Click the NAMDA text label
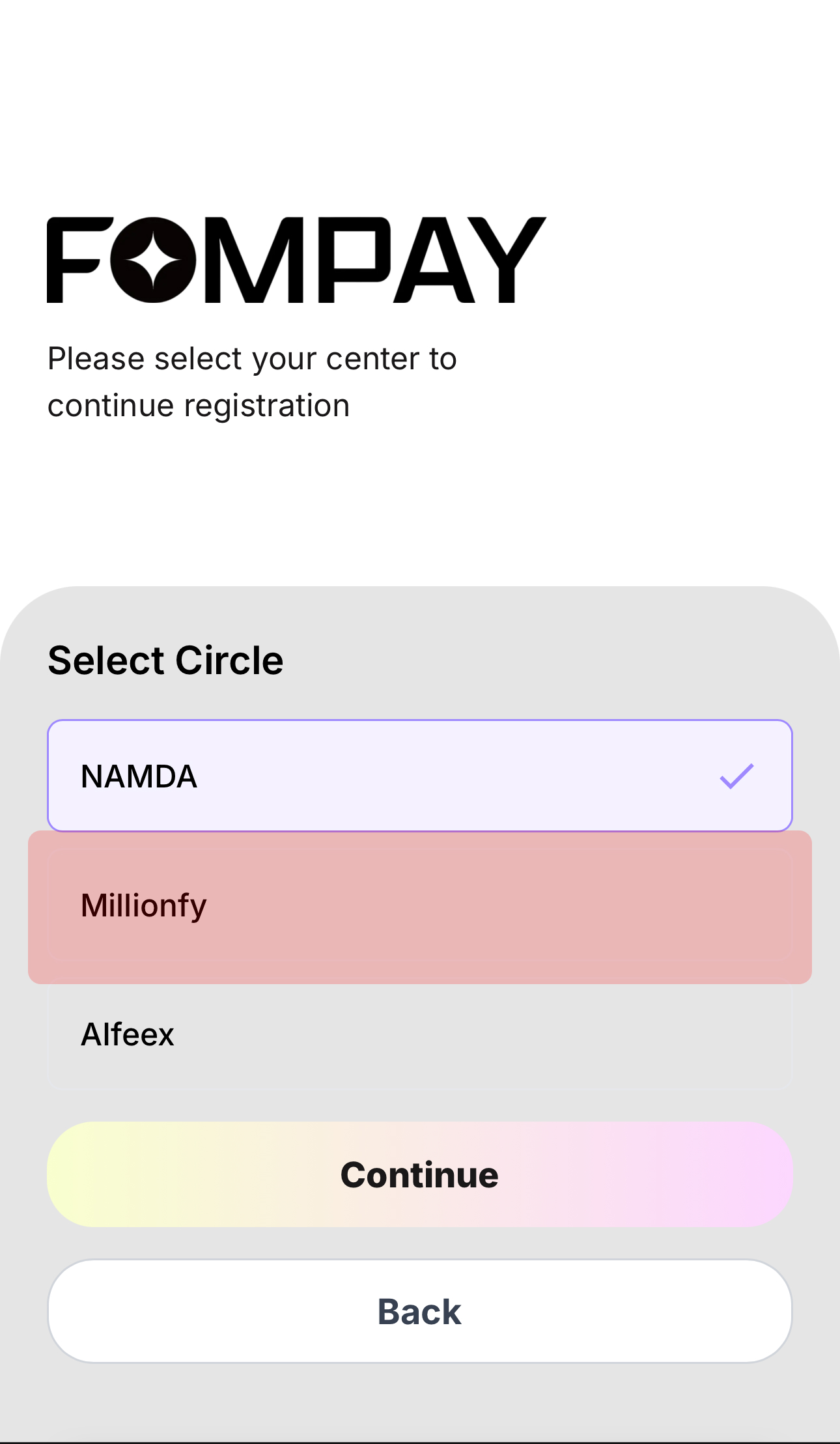 [x=139, y=776]
